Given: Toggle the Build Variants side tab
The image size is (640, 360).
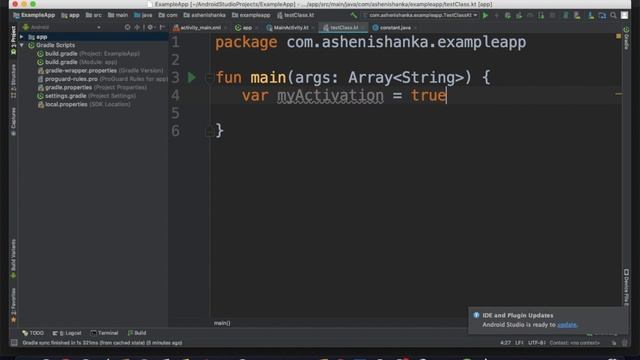Looking at the screenshot, I should pyautogui.click(x=13, y=259).
